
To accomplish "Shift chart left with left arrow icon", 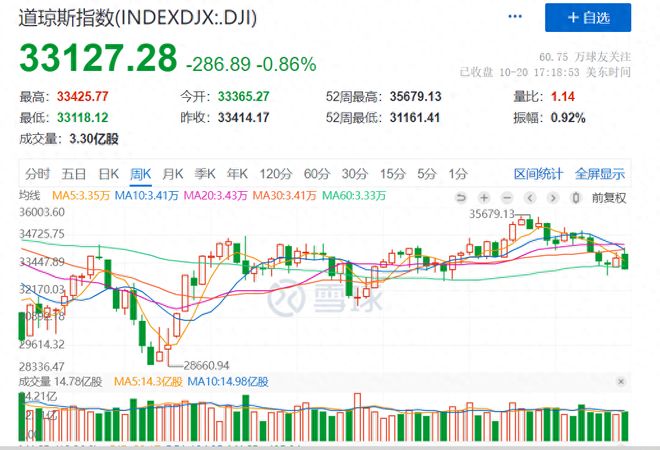I will click(530, 197).
